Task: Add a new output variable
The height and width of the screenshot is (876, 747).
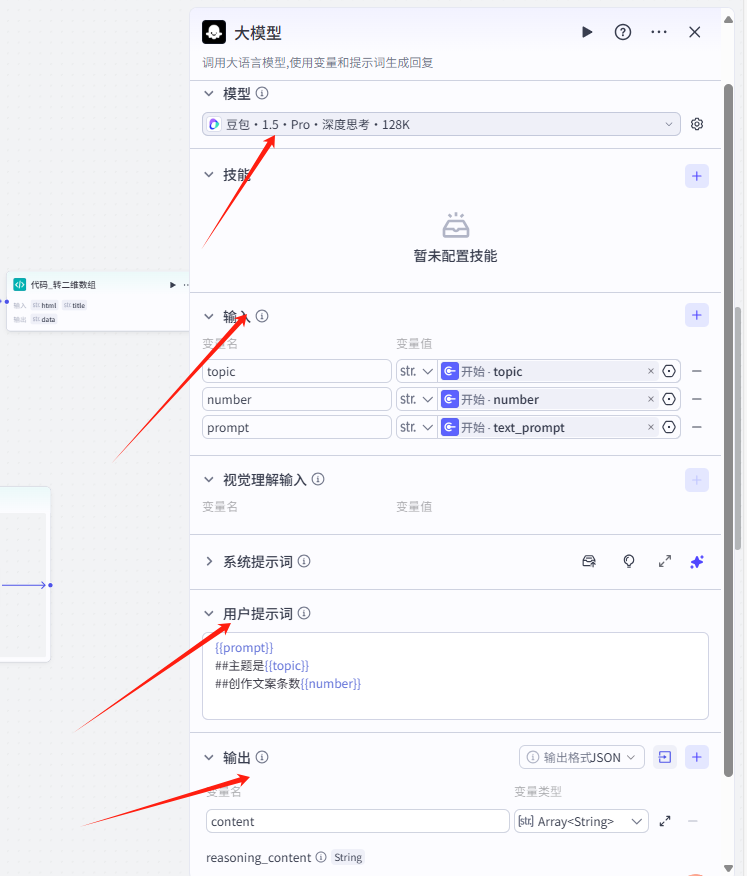Action: click(x=697, y=757)
